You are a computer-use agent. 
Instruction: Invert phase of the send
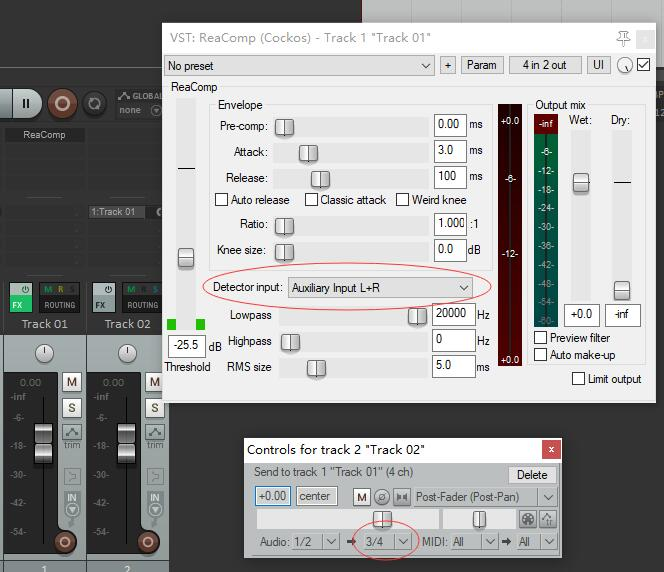tap(382, 497)
